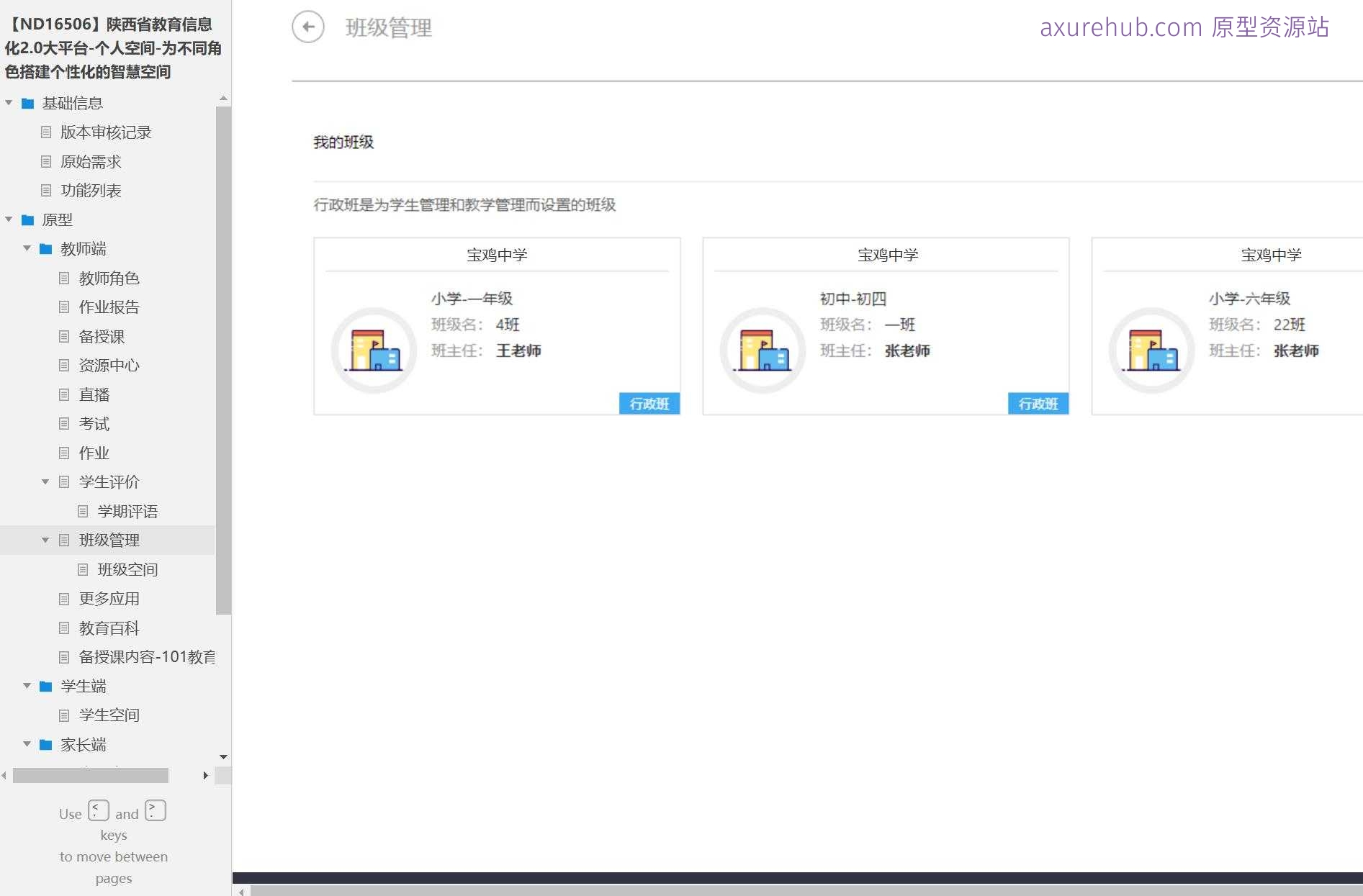
Task: Open the 学生空间 page
Action: point(109,715)
